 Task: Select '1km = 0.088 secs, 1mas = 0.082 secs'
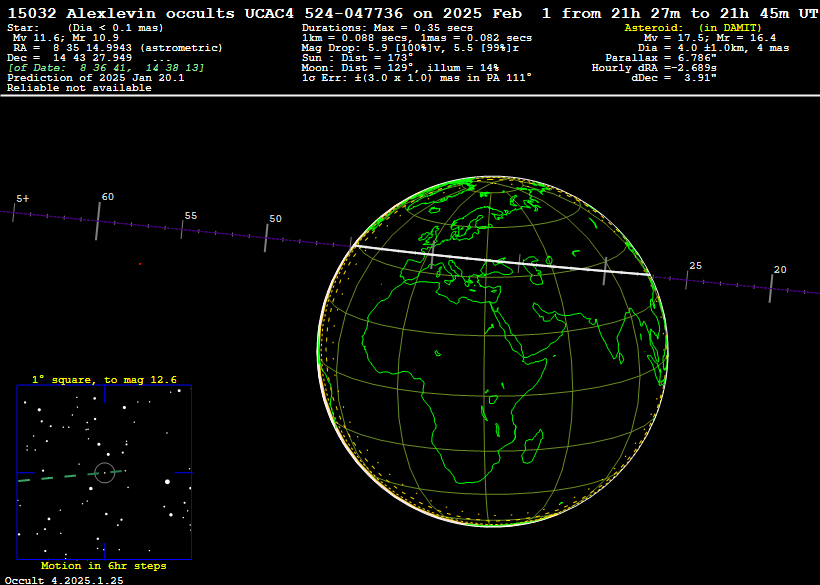(417, 38)
